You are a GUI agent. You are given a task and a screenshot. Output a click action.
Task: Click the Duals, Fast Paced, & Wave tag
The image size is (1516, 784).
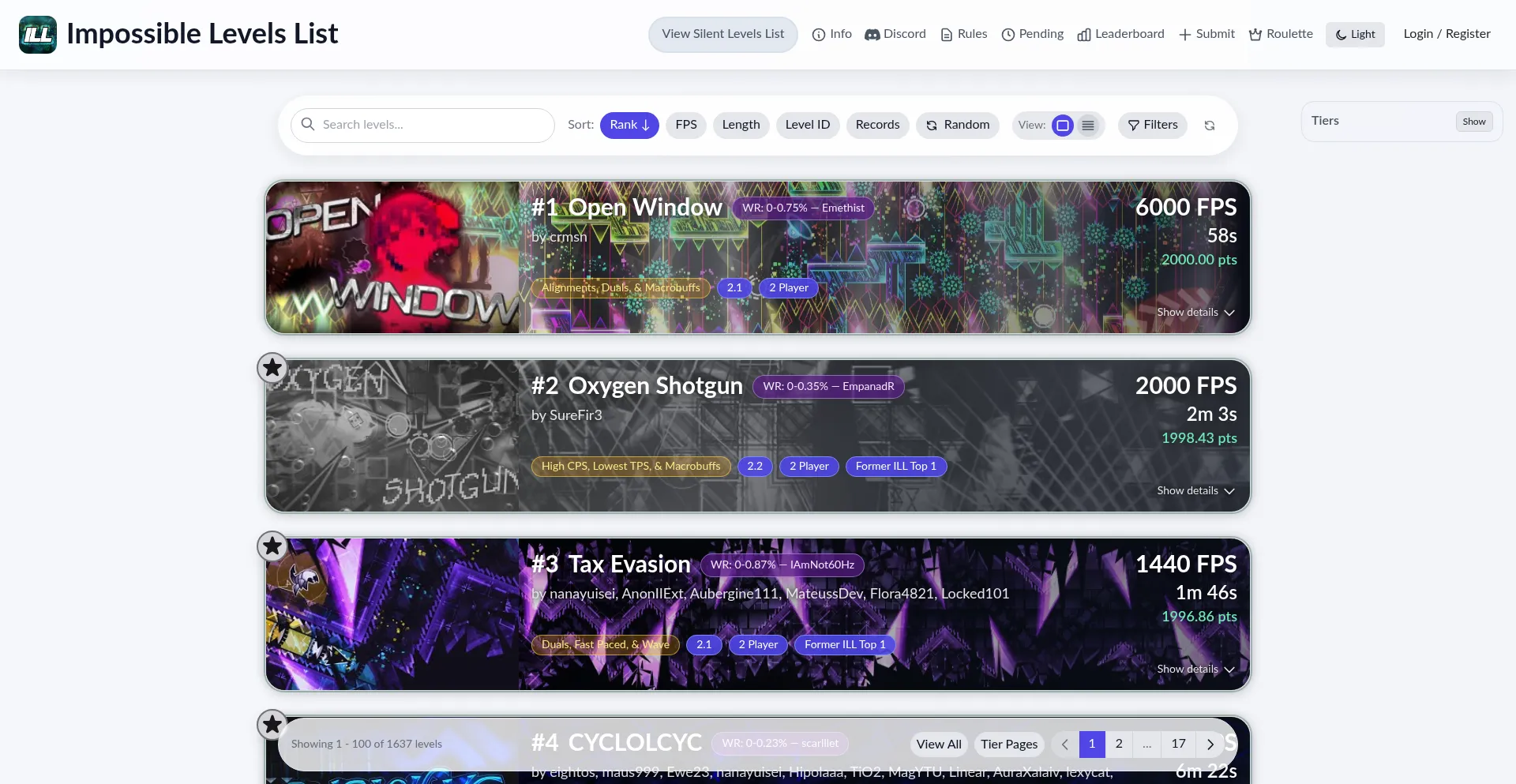click(x=605, y=645)
